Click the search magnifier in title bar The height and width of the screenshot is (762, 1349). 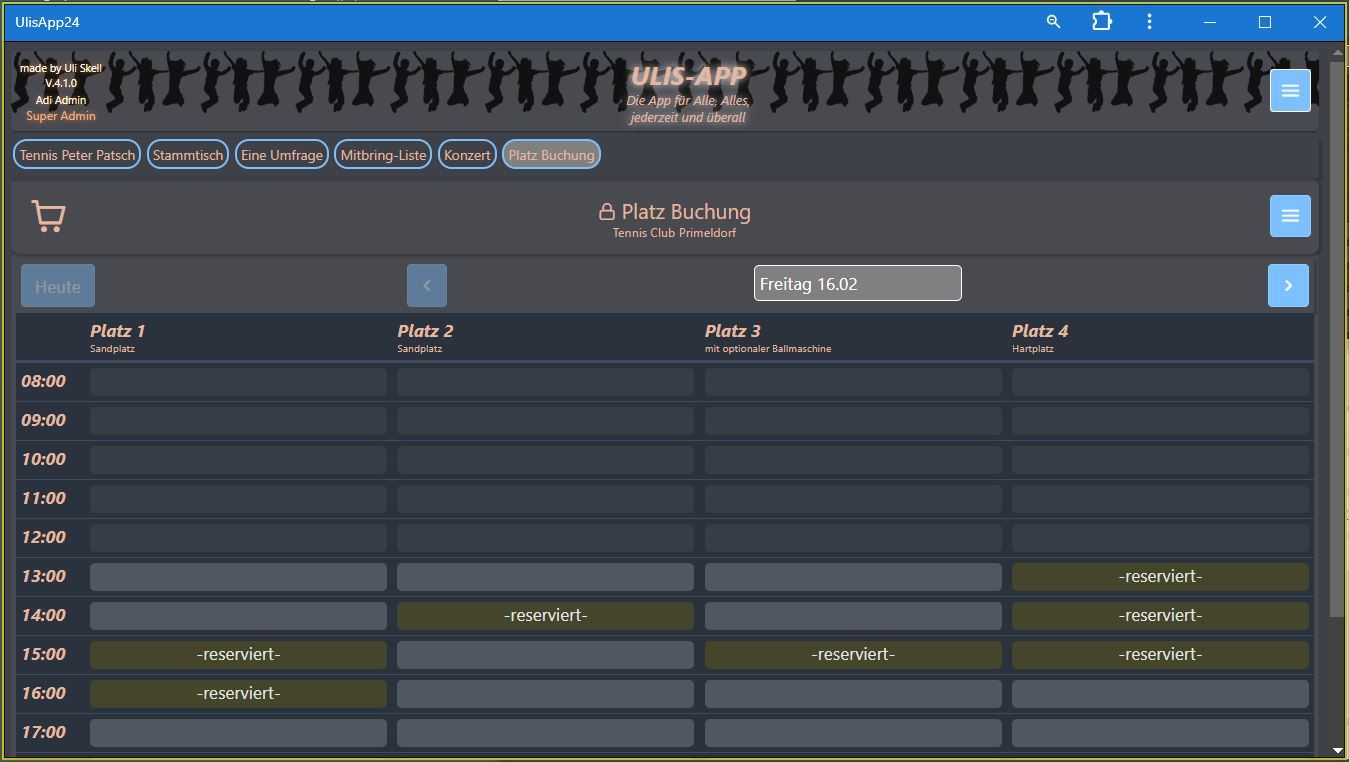click(1053, 21)
